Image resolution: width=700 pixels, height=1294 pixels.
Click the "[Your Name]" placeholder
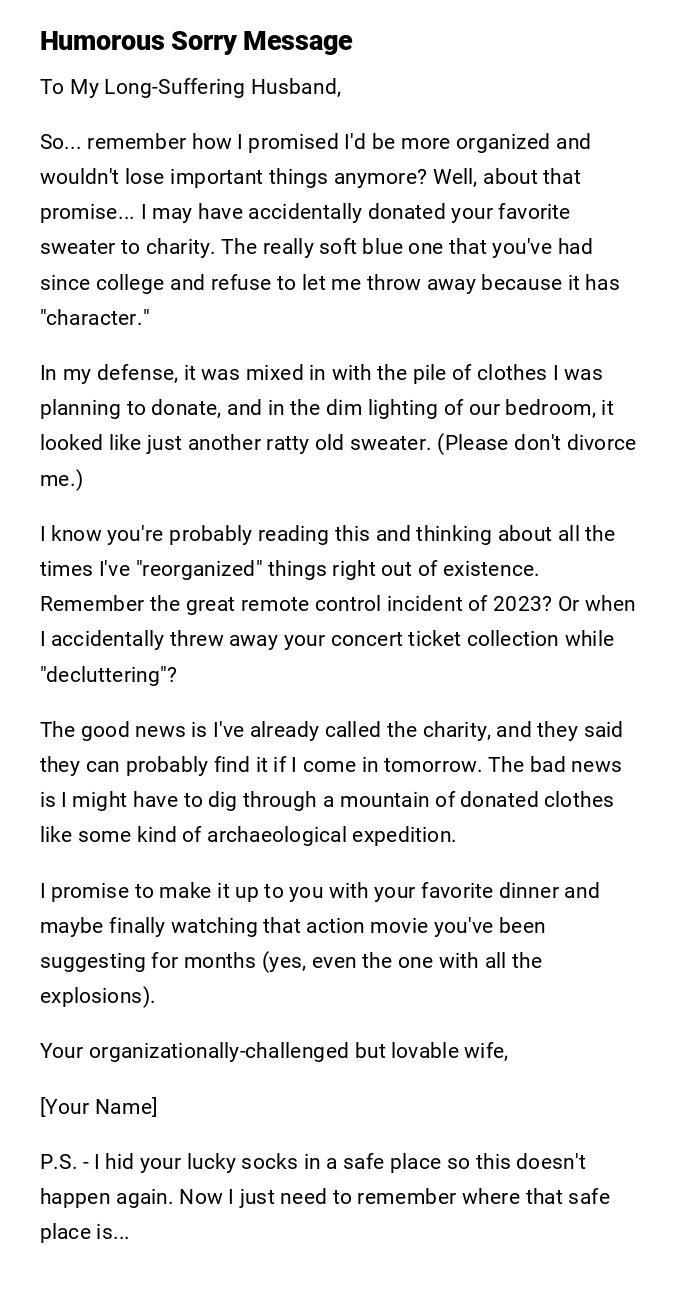[x=98, y=1107]
